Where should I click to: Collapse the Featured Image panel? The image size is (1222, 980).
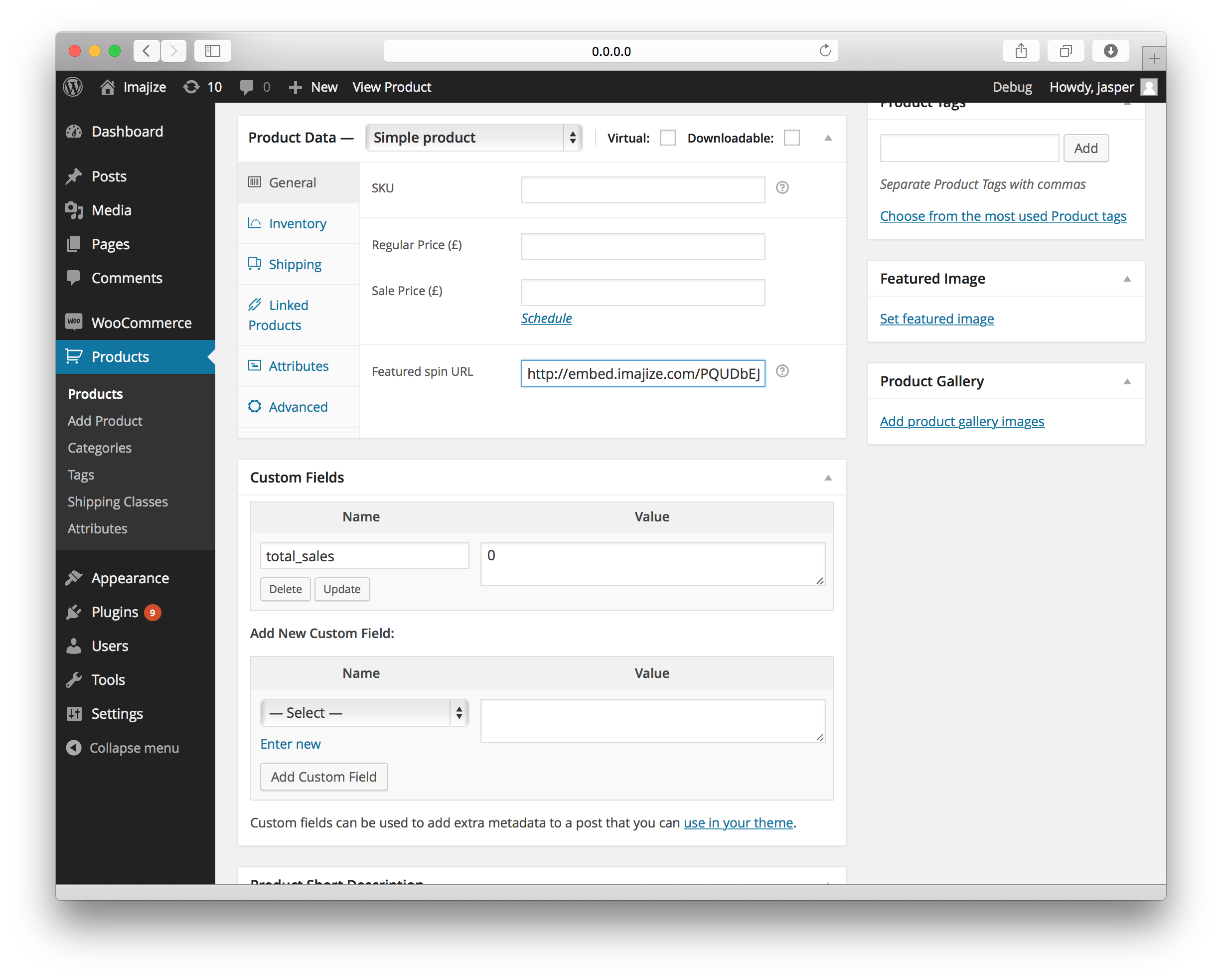coord(1126,279)
